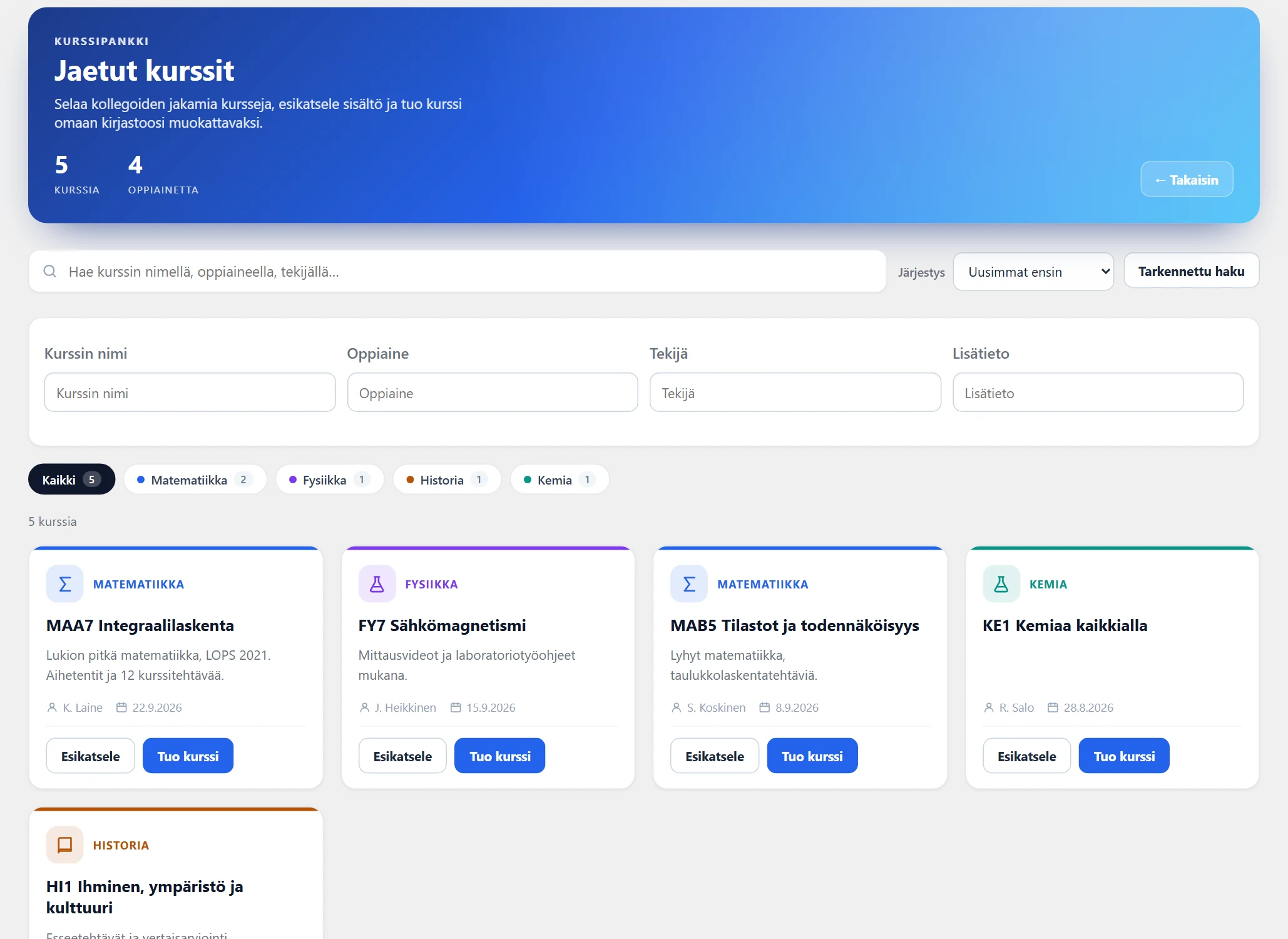The image size is (1288, 939).
Task: Go back with the Takaisin button
Action: click(x=1187, y=180)
